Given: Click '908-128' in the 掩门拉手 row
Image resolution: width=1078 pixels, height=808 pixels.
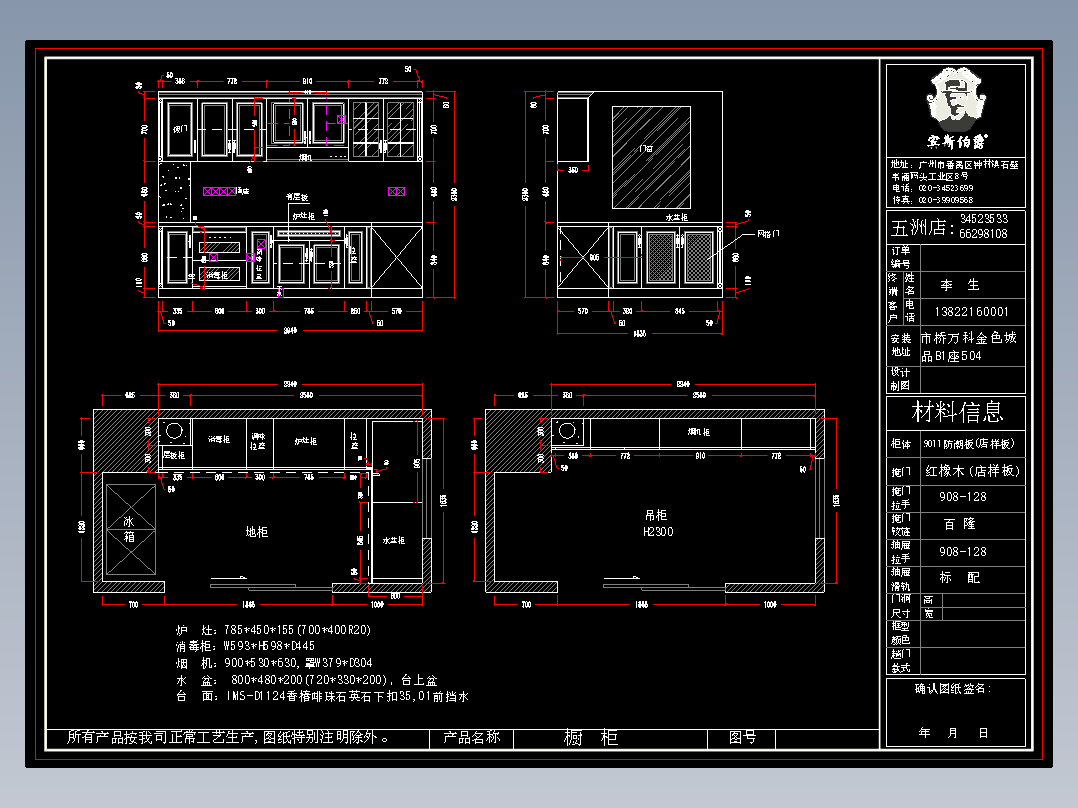Looking at the screenshot, I should [962, 496].
